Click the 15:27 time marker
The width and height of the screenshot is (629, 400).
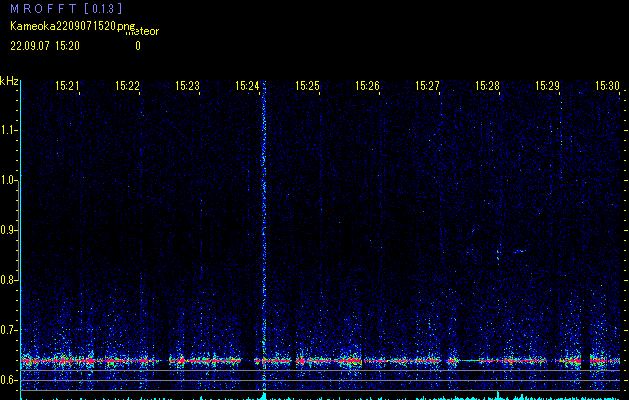pyautogui.click(x=427, y=85)
